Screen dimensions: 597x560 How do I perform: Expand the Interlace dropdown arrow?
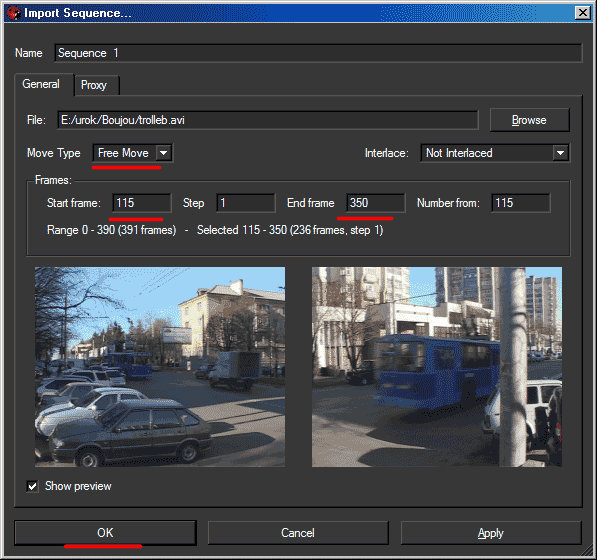560,153
